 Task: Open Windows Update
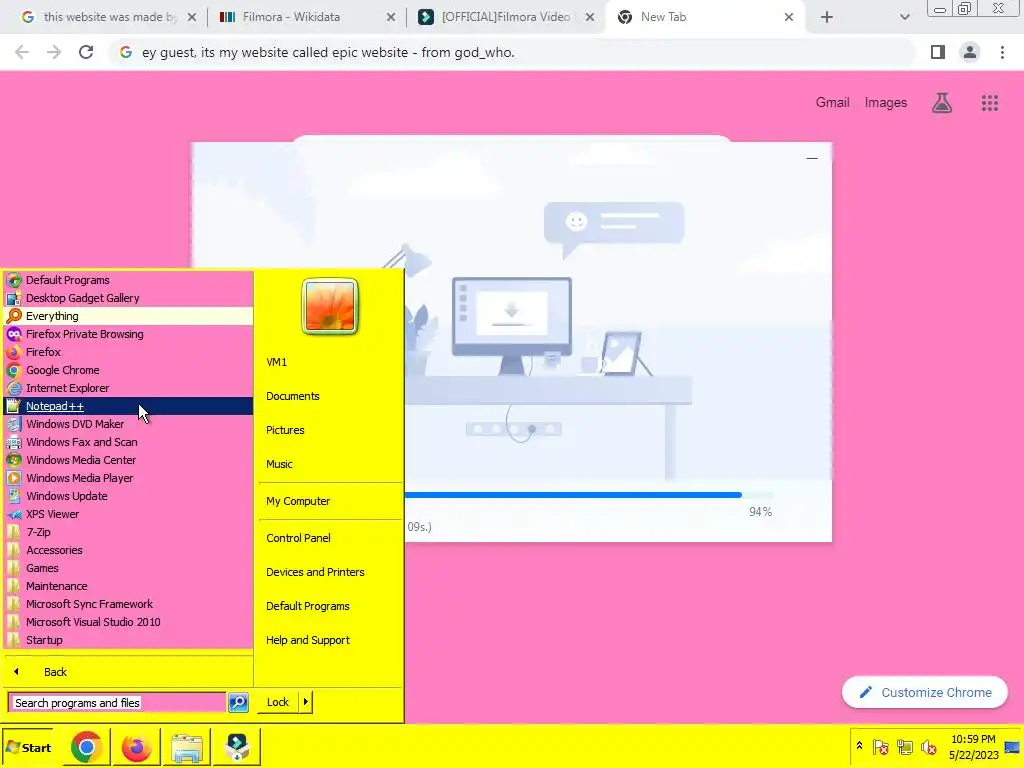128,496
